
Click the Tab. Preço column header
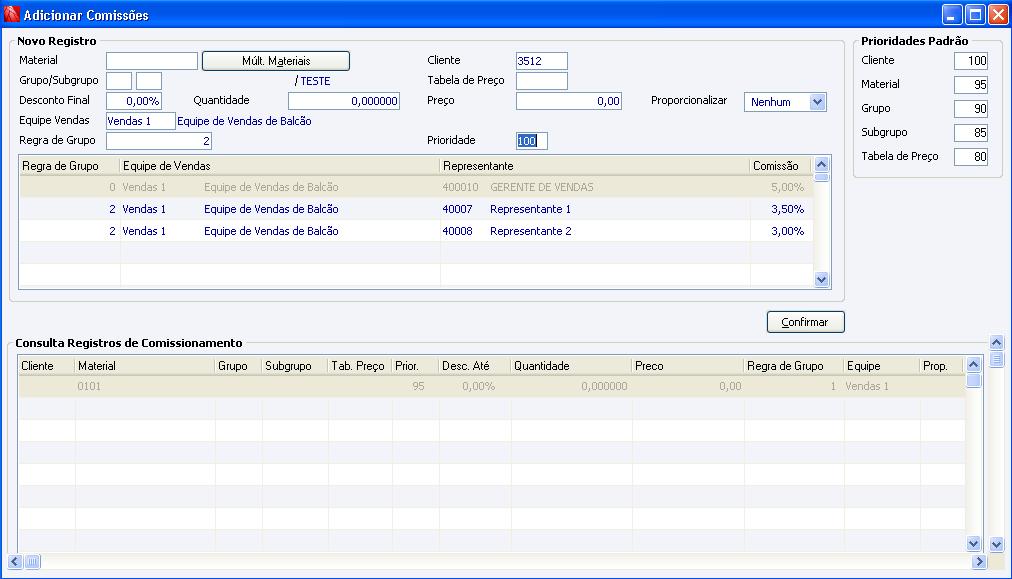click(360, 366)
